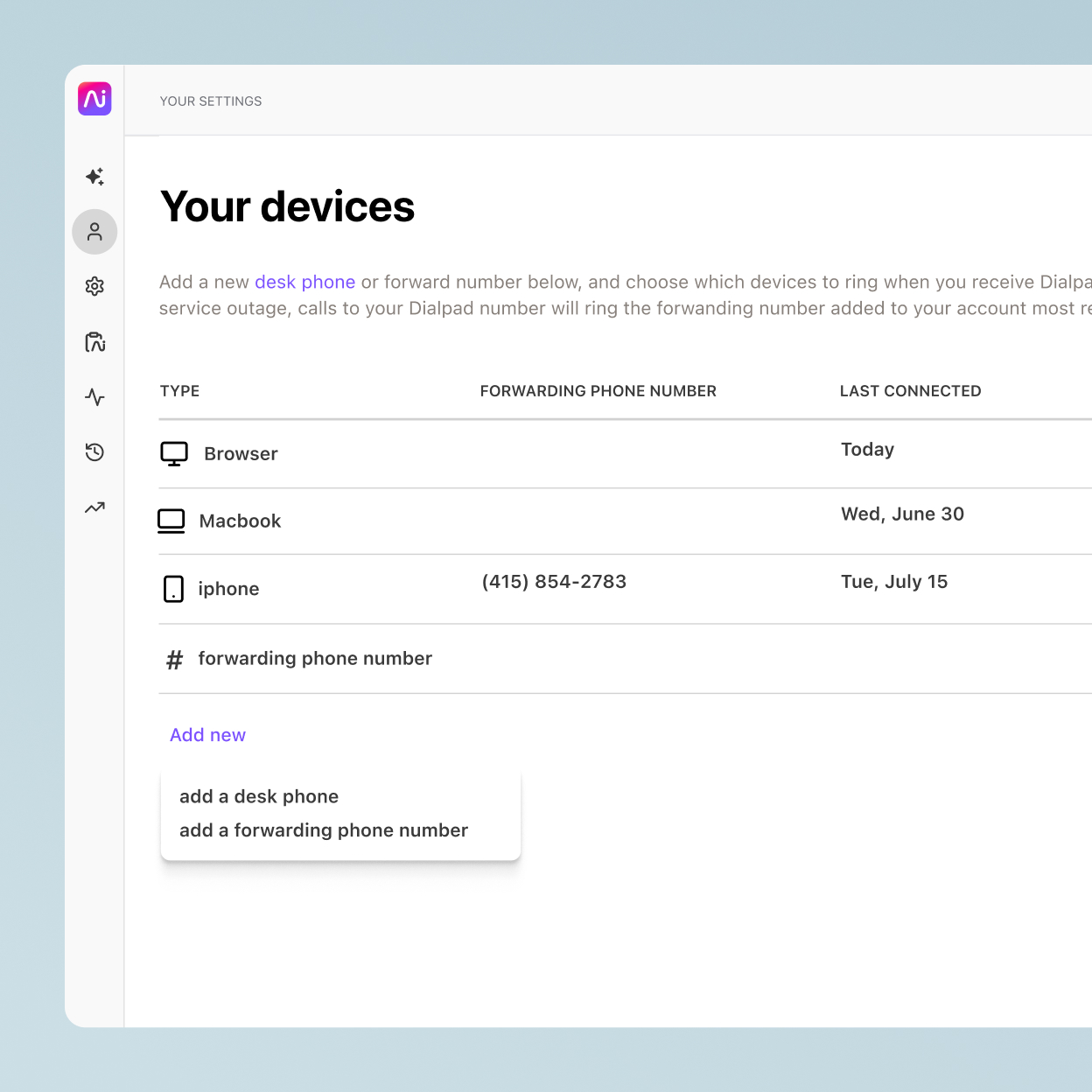The width and height of the screenshot is (1092, 1092).
Task: View call history with the clock icon
Action: (x=94, y=452)
